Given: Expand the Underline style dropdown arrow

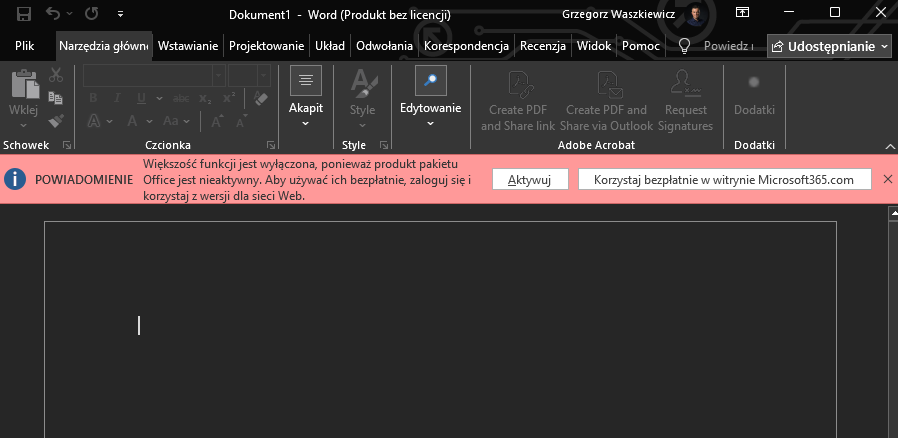Looking at the screenshot, I should pos(157,99).
